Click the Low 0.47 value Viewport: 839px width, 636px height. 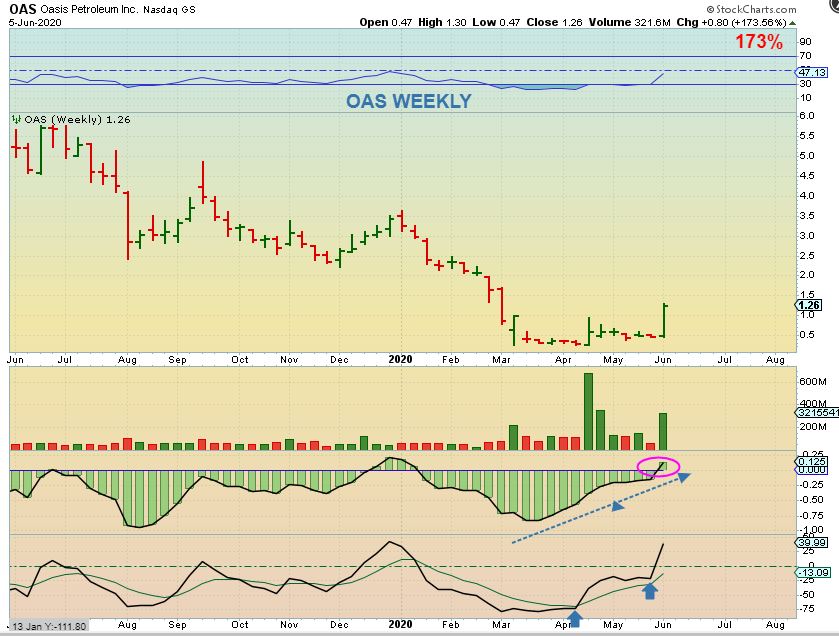496,22
